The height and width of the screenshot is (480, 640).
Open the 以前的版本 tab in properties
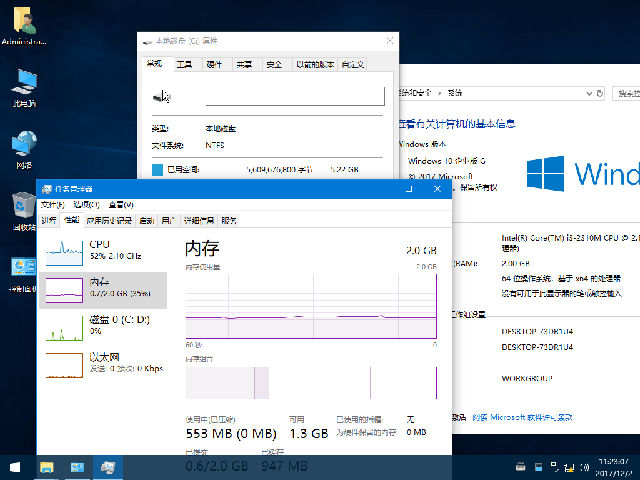point(315,64)
